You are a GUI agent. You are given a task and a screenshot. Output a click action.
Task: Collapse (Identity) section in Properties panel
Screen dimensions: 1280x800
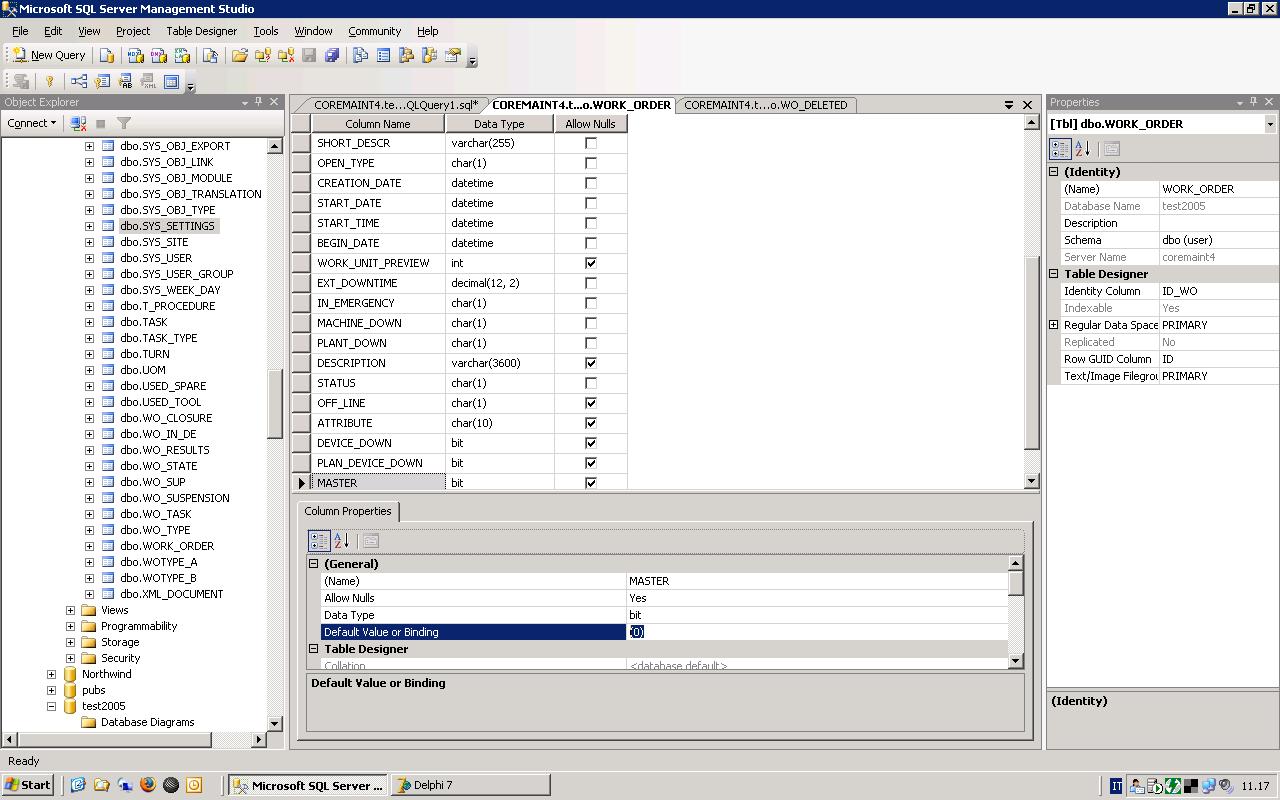click(1053, 172)
